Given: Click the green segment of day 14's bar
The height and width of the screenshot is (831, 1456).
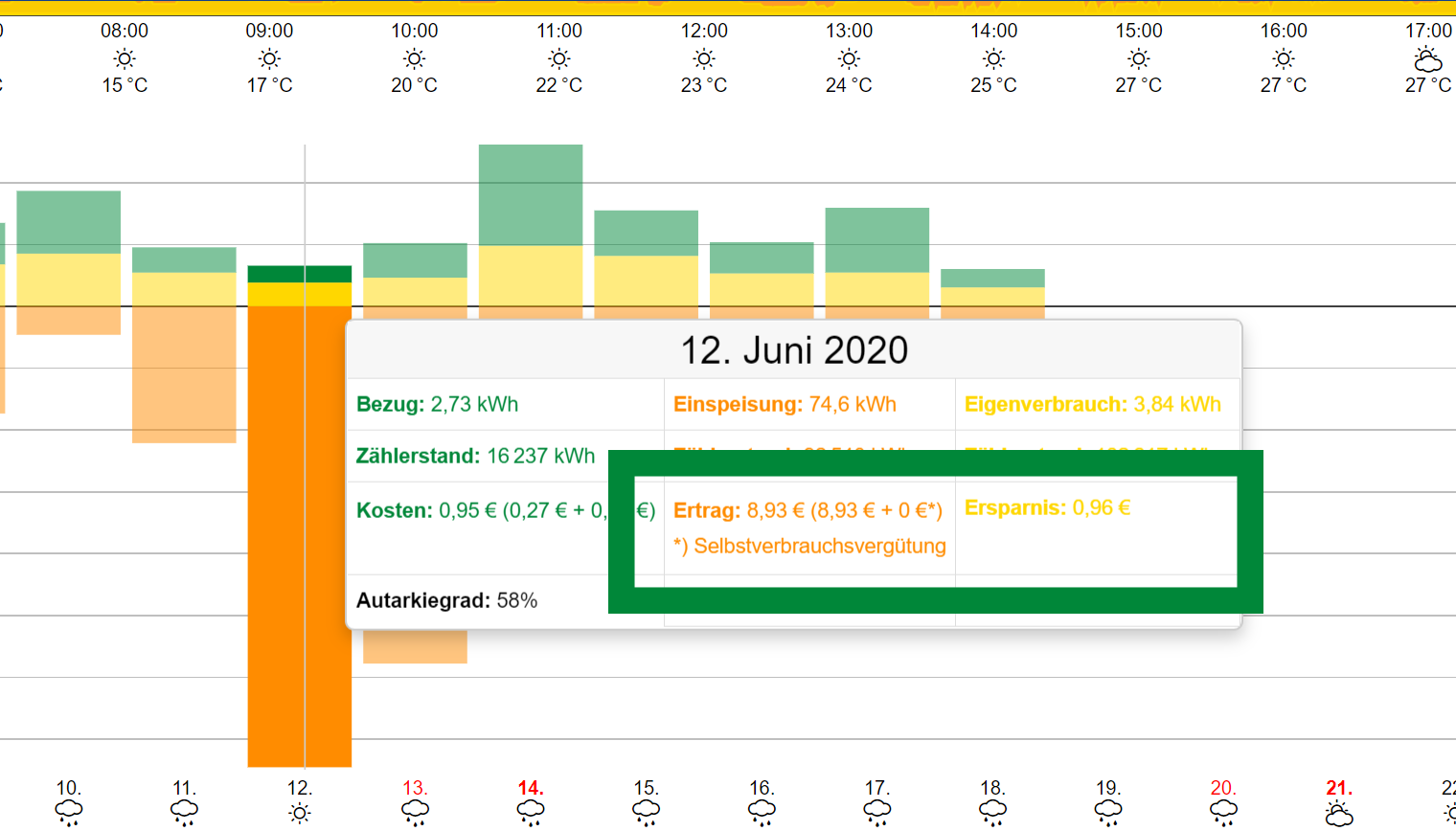Looking at the screenshot, I should pos(530,195).
